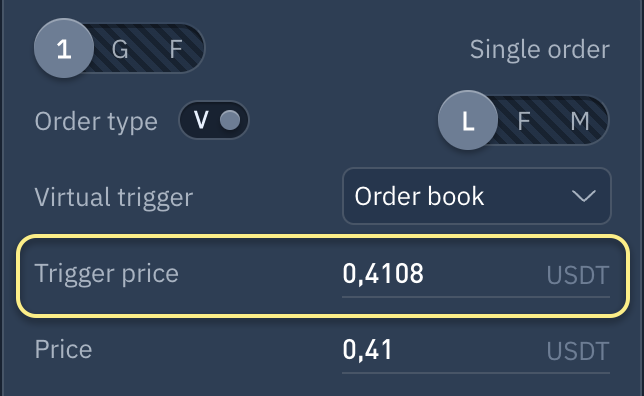
Task: Switch order mode to 'G' option
Action: tap(120, 49)
